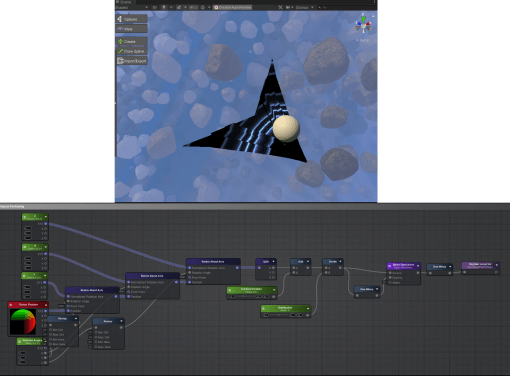Click the purple function node header icon
This screenshot has width=510, height=376.
tap(390, 266)
